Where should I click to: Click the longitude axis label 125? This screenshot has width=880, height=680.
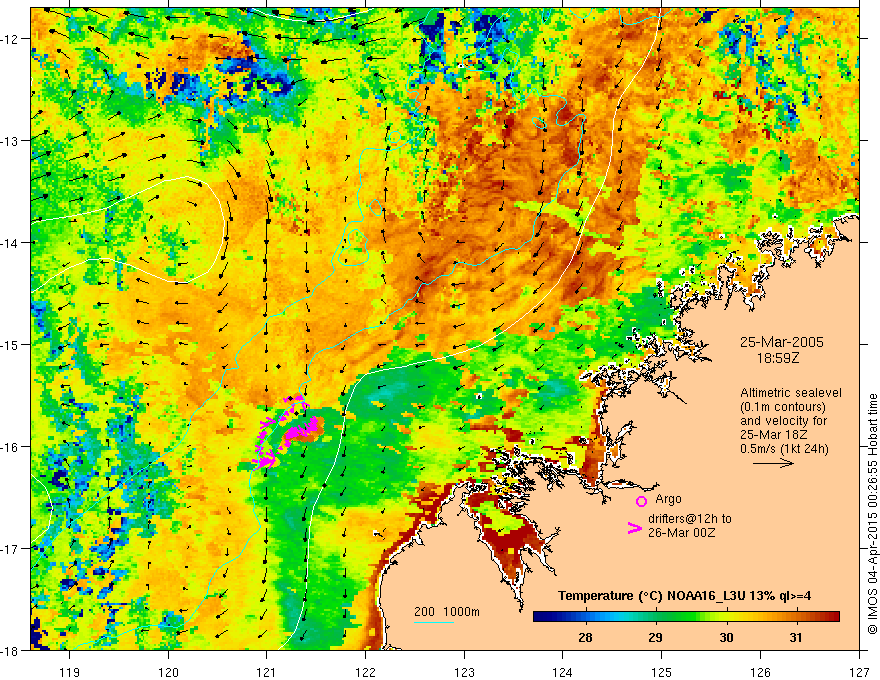661,672
